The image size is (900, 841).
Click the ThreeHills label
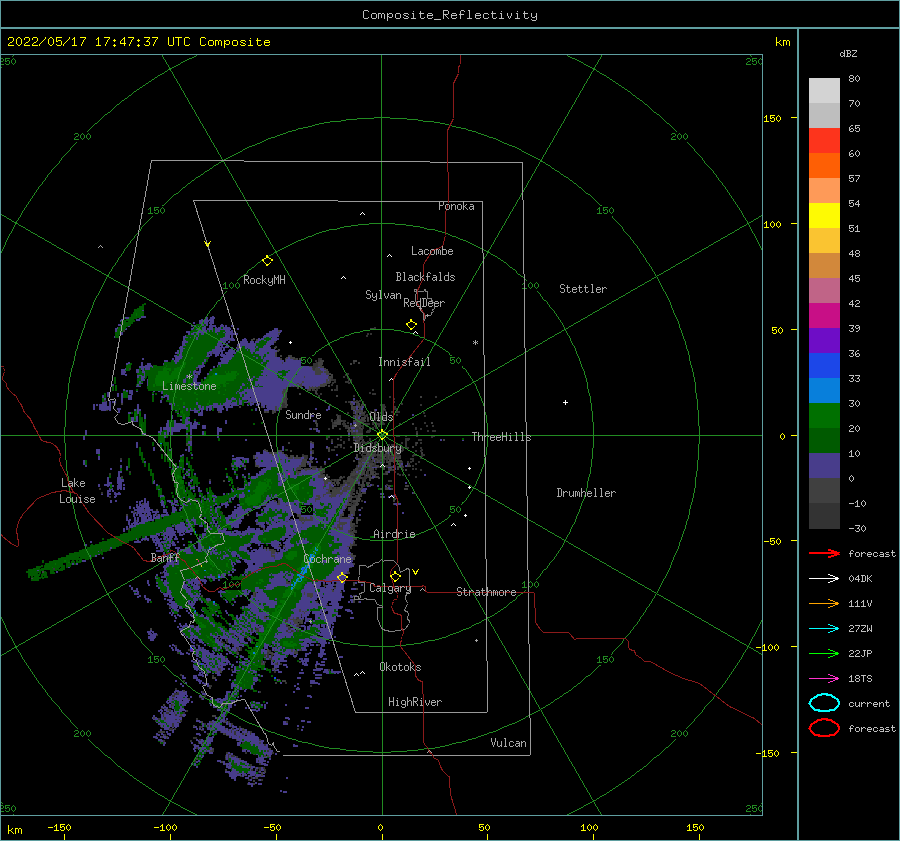click(x=501, y=437)
